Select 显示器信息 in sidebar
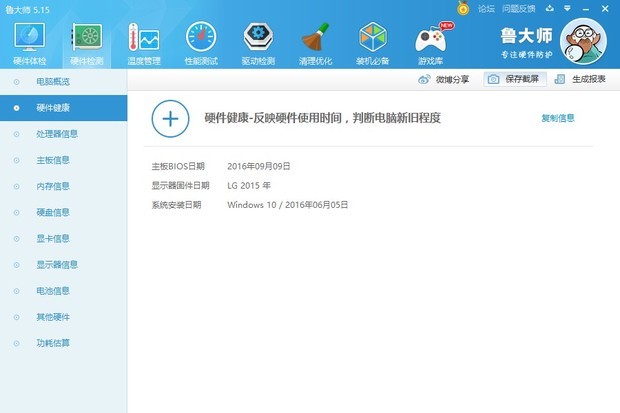Viewport: 620px width, 413px height. coord(63,265)
